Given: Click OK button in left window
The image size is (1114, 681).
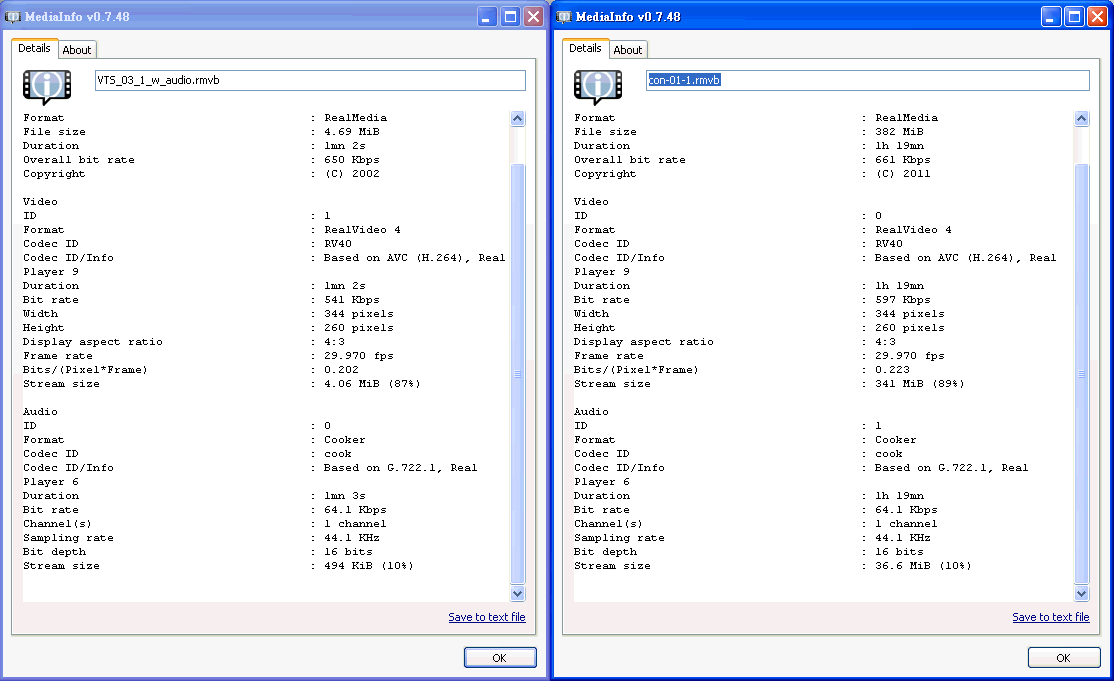Looking at the screenshot, I should pos(499,658).
